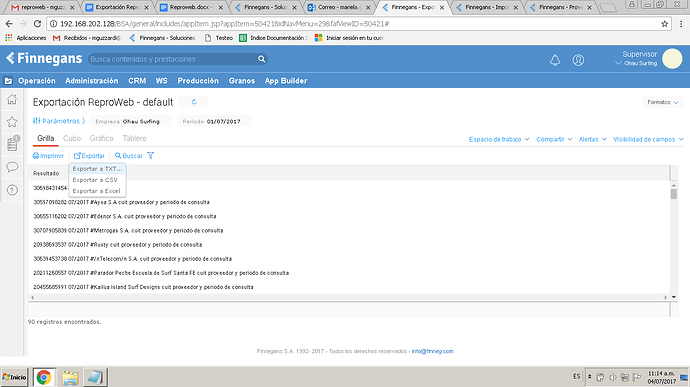Open the notifications bell icon
Viewport: 690px width, 387px height.
click(x=555, y=60)
